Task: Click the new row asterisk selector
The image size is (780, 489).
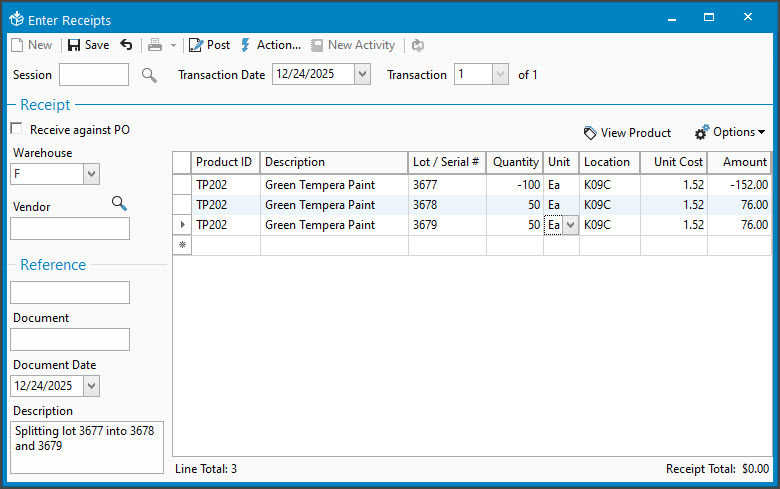Action: [x=182, y=245]
